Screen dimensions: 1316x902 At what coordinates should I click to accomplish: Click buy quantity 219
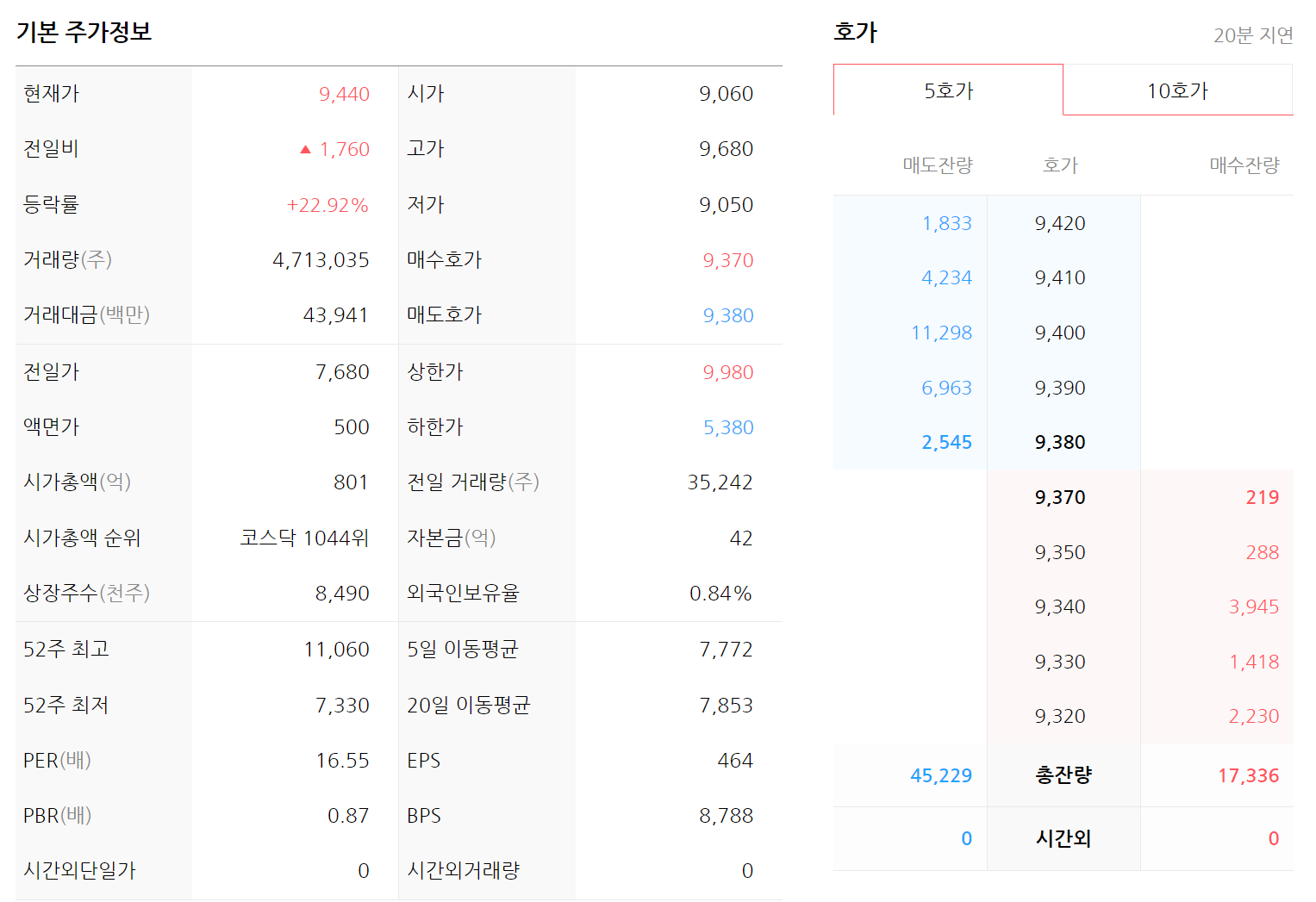pyautogui.click(x=1263, y=498)
